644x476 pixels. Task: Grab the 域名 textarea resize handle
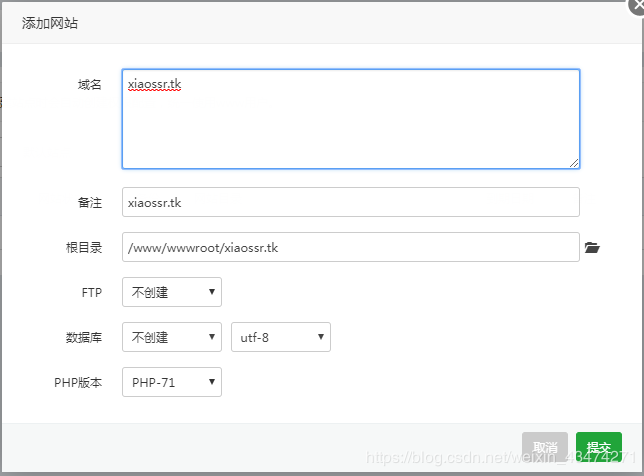click(574, 163)
